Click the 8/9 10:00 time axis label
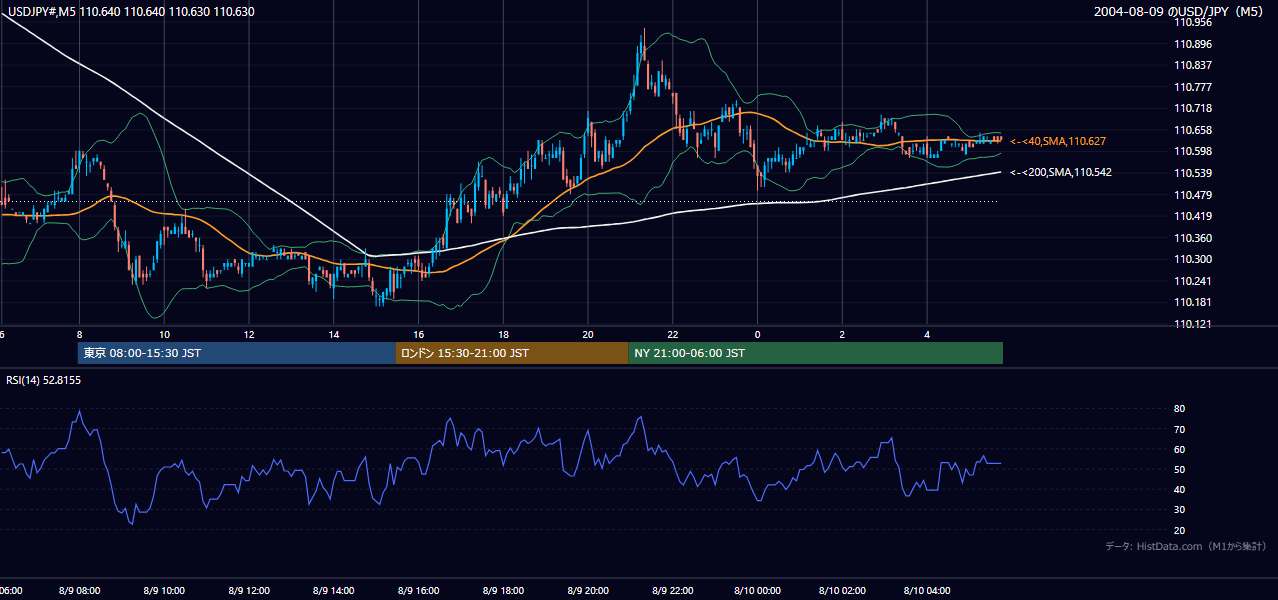This screenshot has width=1278, height=600. (163, 591)
